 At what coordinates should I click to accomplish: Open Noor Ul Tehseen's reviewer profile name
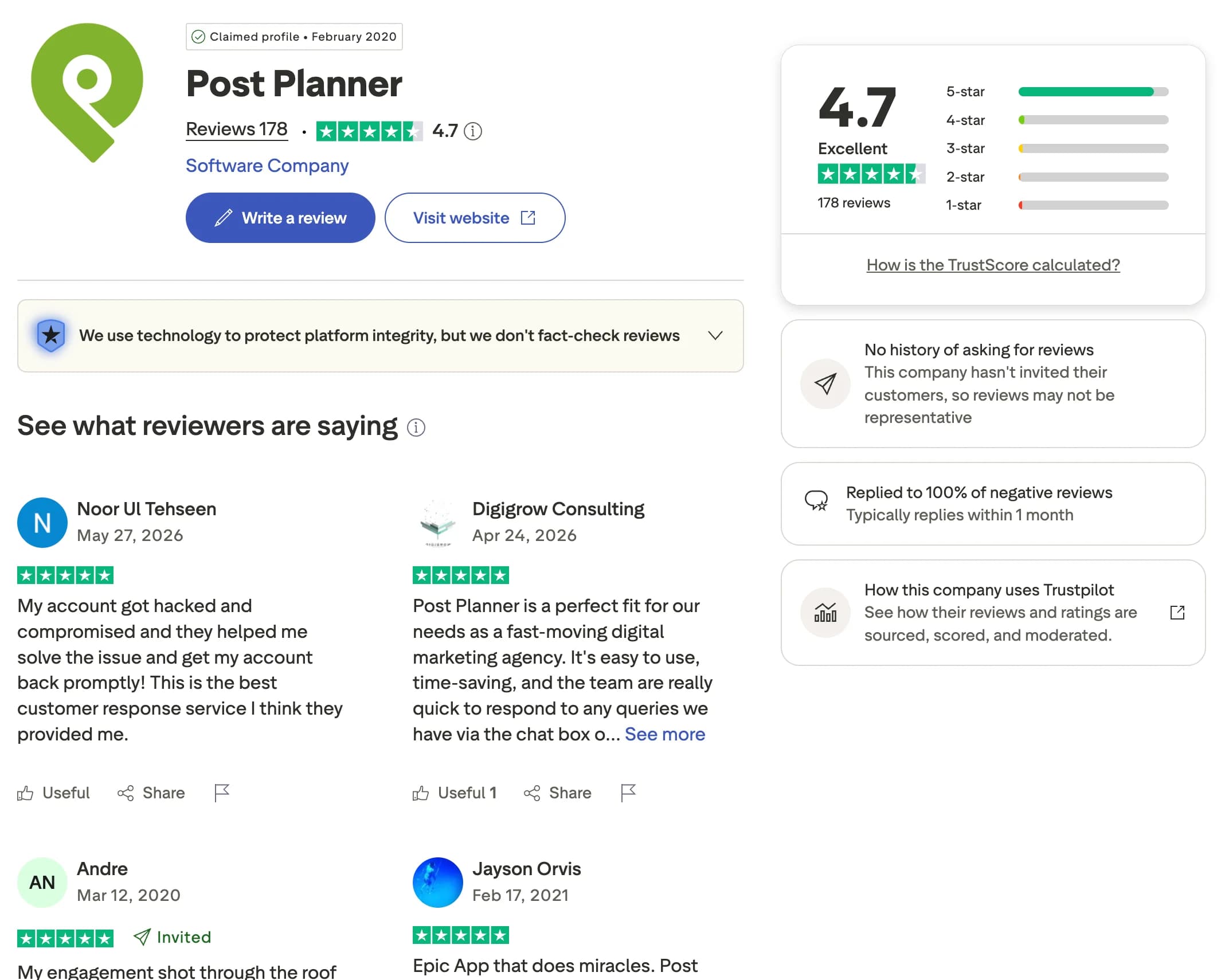pyautogui.click(x=147, y=509)
